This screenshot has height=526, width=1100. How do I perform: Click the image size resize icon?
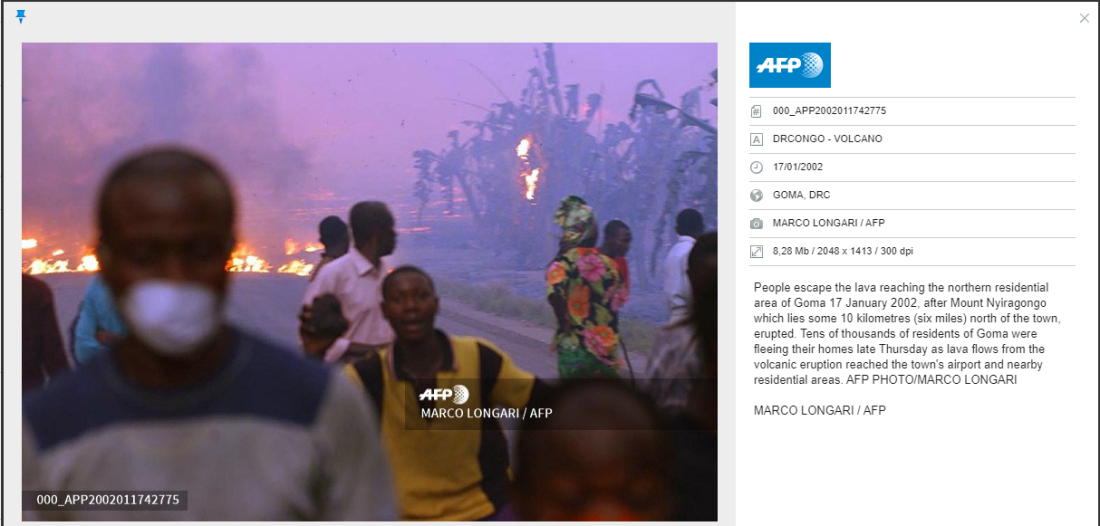point(756,251)
